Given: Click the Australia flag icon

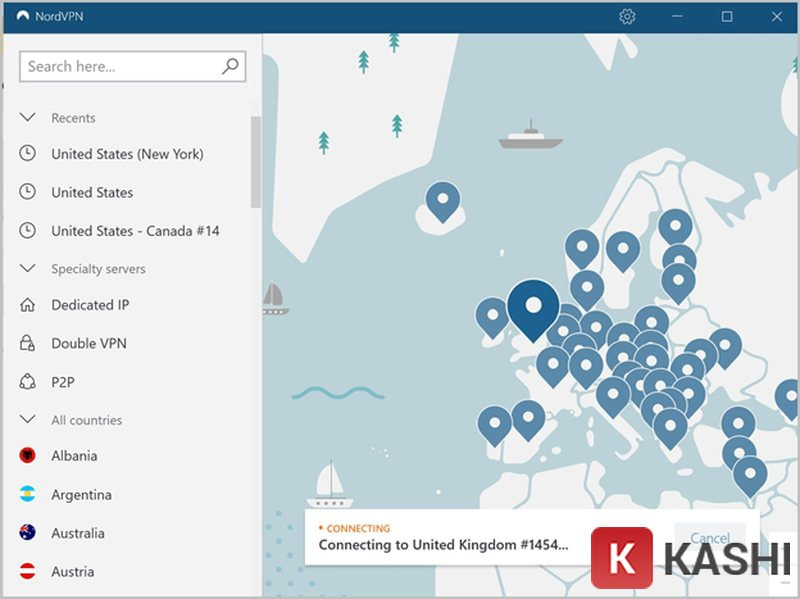Looking at the screenshot, I should (27, 533).
